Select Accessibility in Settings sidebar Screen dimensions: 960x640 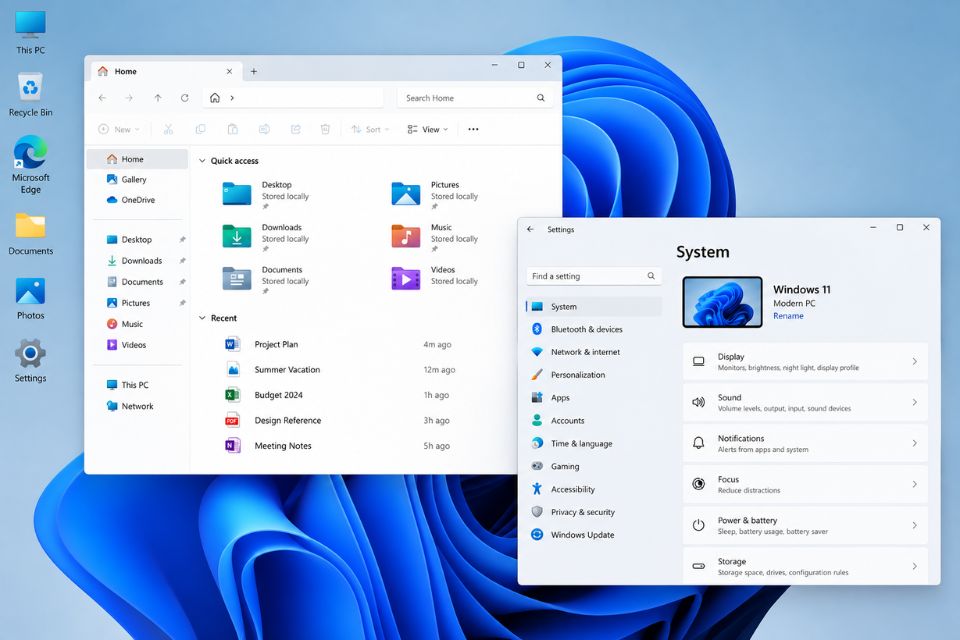594,489
